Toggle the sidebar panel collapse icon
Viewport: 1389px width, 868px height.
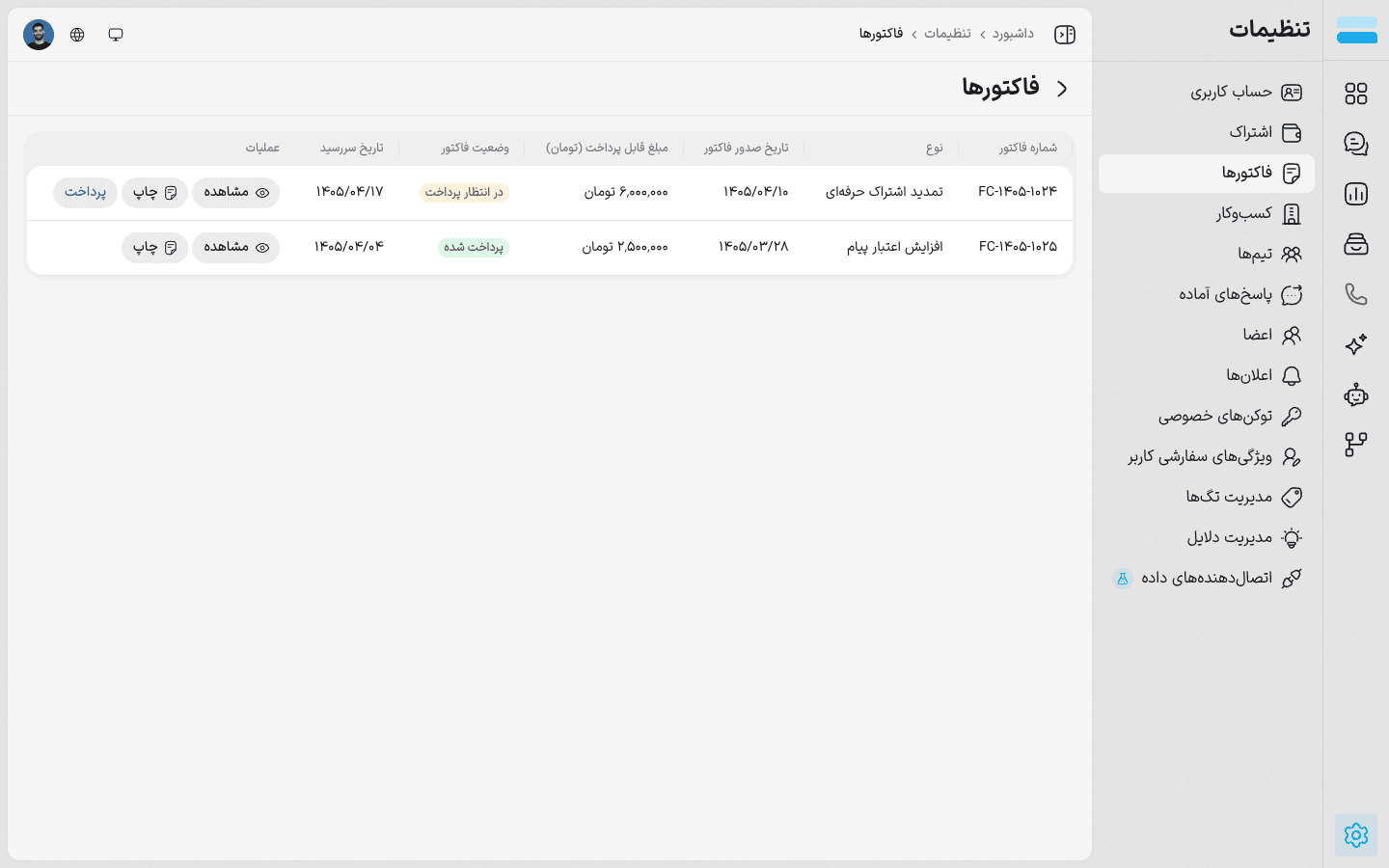click(1065, 35)
